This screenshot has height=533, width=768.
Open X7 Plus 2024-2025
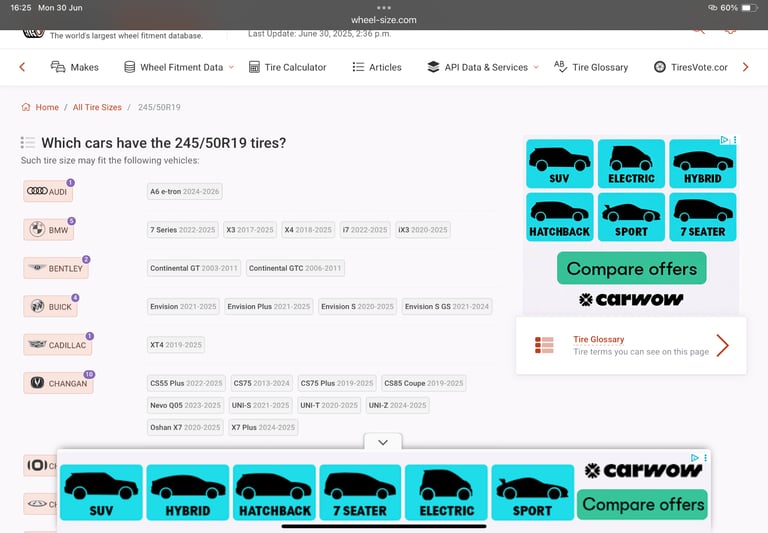263,427
